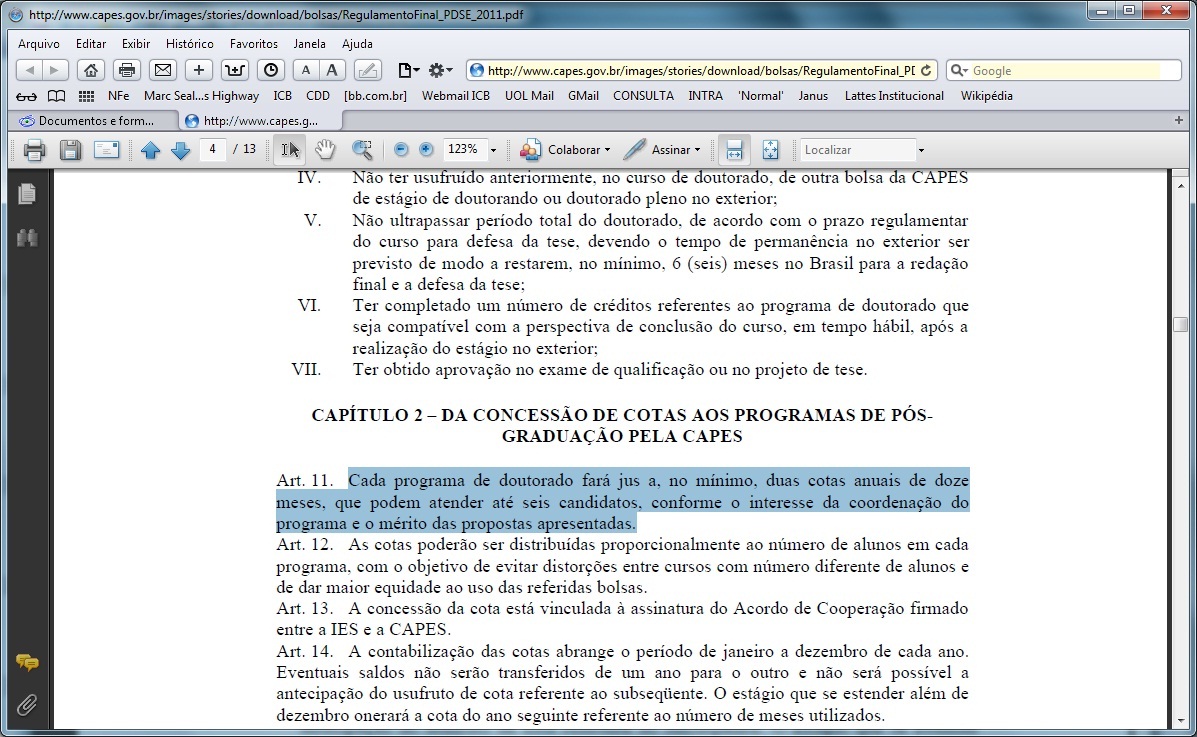Add page to Reading List icon
Image resolution: width=1197 pixels, height=737 pixels.
(234, 70)
